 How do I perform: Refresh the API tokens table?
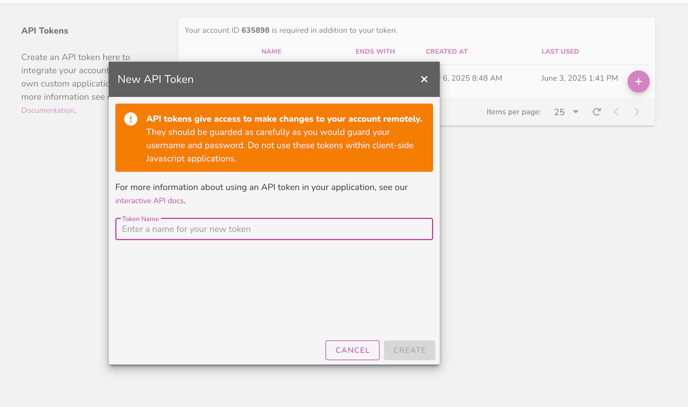(596, 112)
